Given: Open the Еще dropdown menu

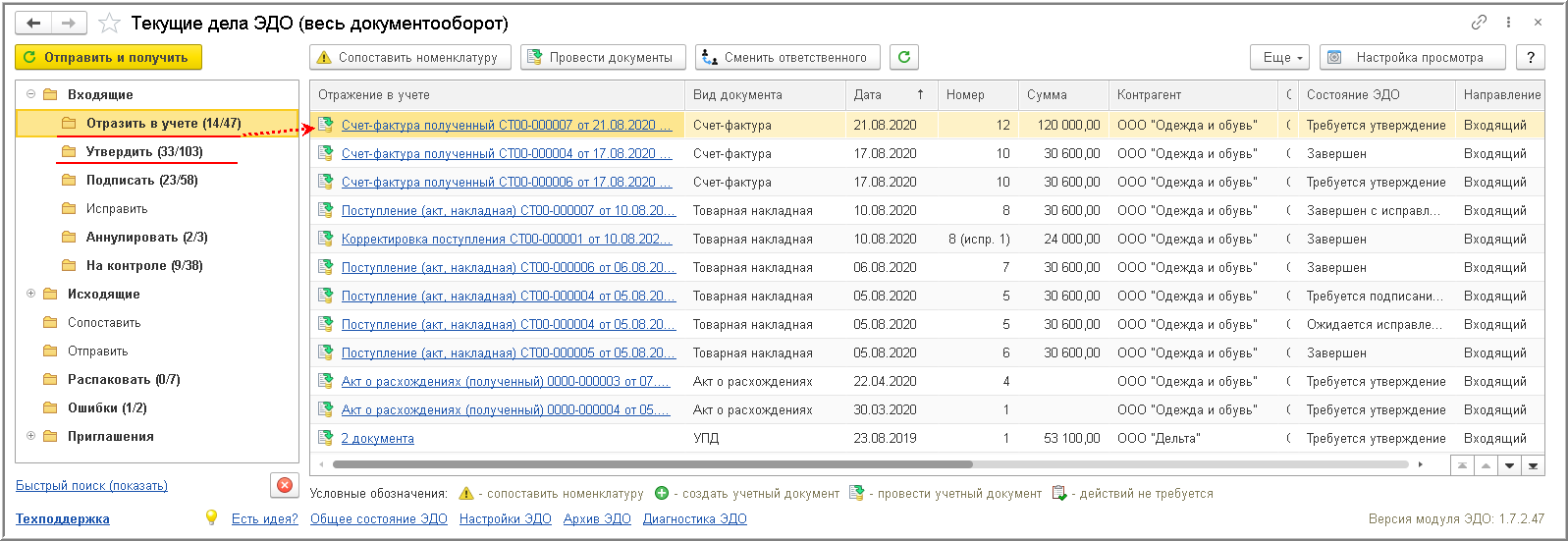Looking at the screenshot, I should pos(1280,57).
